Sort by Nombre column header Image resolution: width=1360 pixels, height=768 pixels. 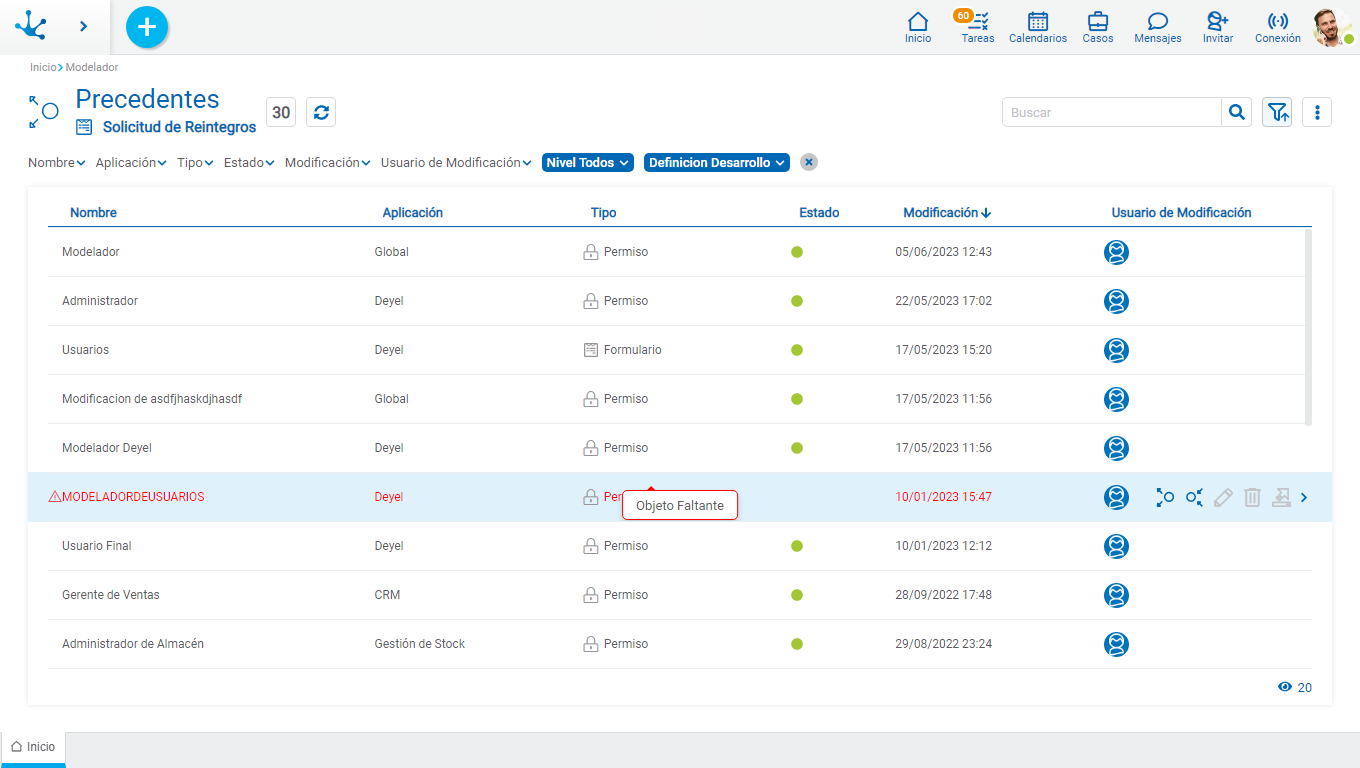93,212
